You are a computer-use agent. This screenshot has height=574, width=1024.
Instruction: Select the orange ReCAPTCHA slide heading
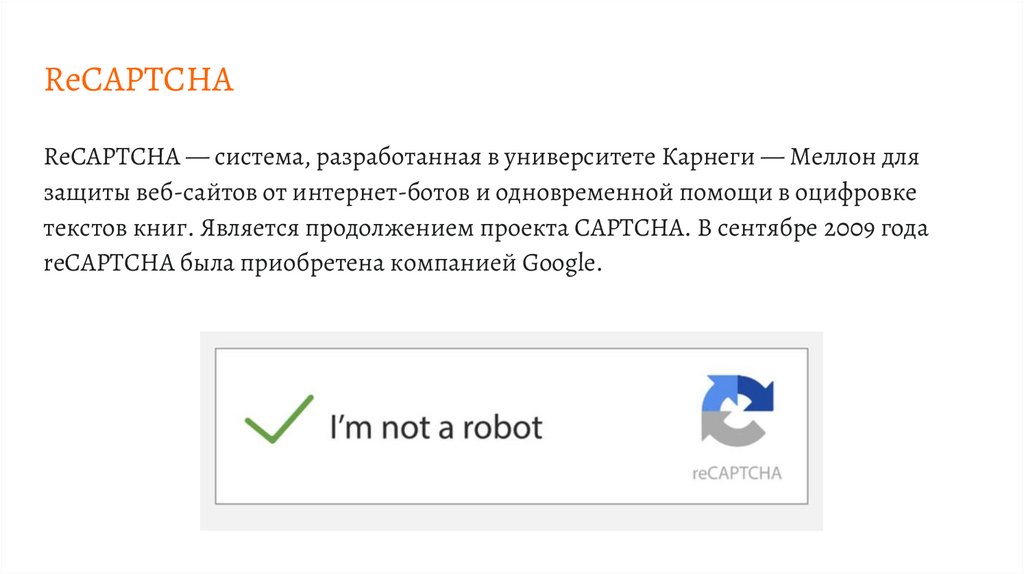138,80
